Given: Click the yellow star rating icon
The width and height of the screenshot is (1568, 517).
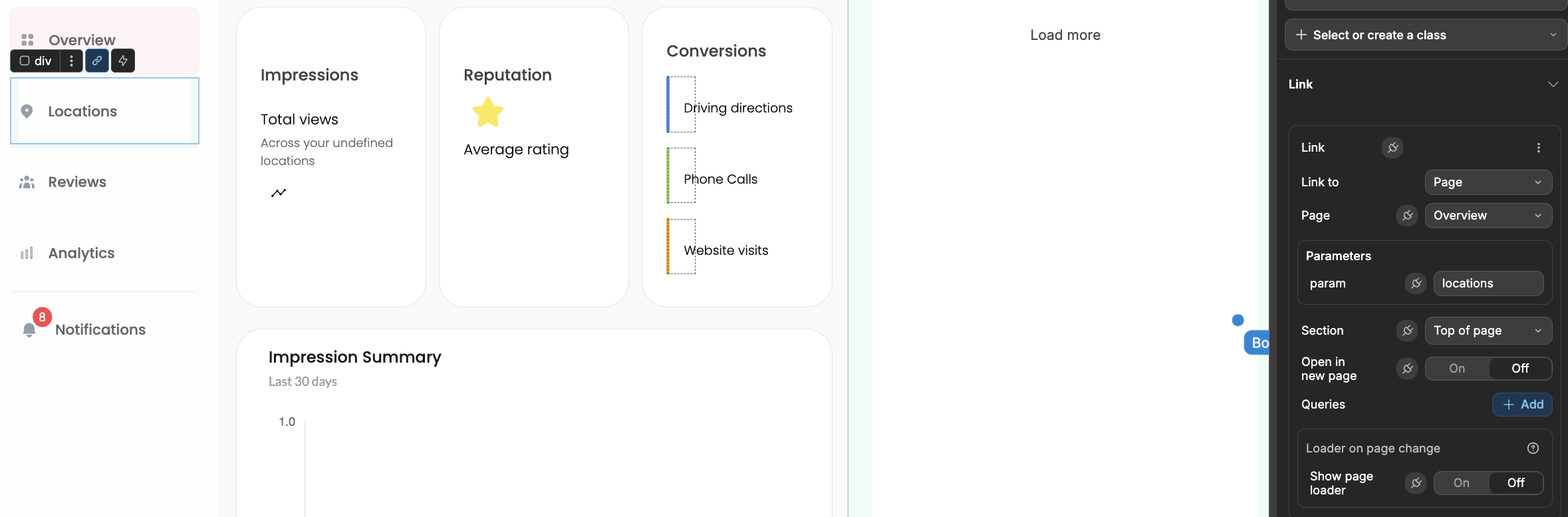Looking at the screenshot, I should pos(488,112).
